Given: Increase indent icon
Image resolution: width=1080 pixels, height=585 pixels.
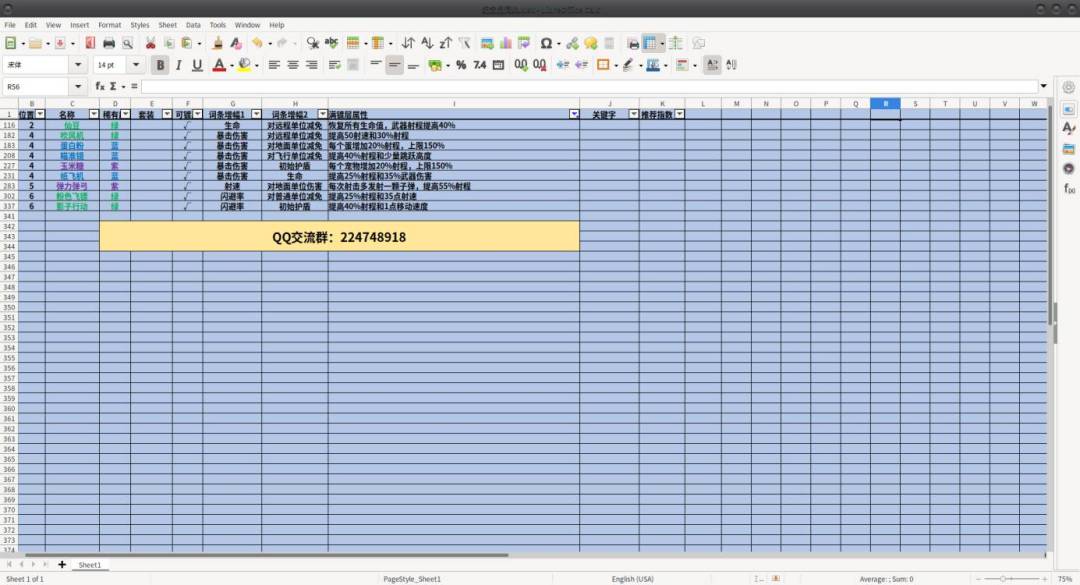Looking at the screenshot, I should tap(563, 65).
